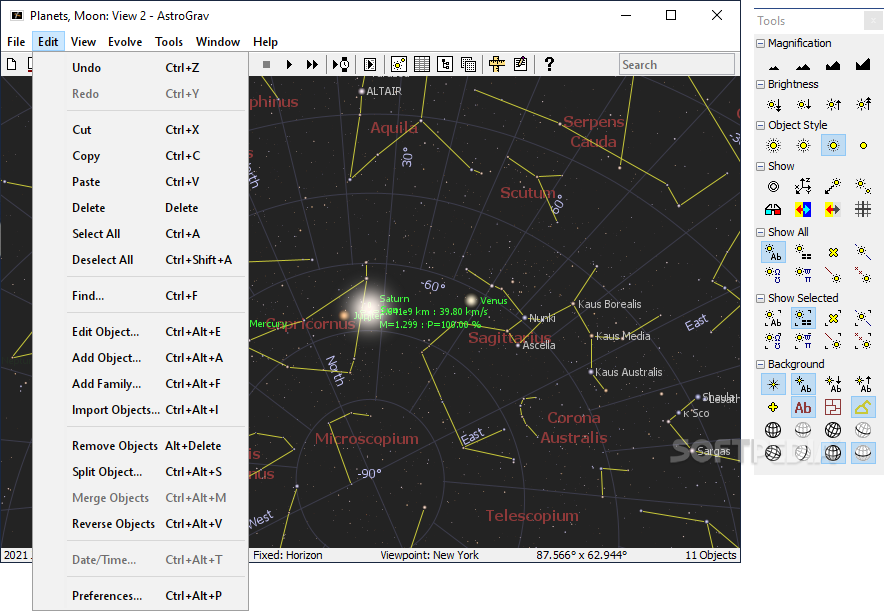Click the Search input field
The height and width of the screenshot is (611, 884).
[x=677, y=64]
